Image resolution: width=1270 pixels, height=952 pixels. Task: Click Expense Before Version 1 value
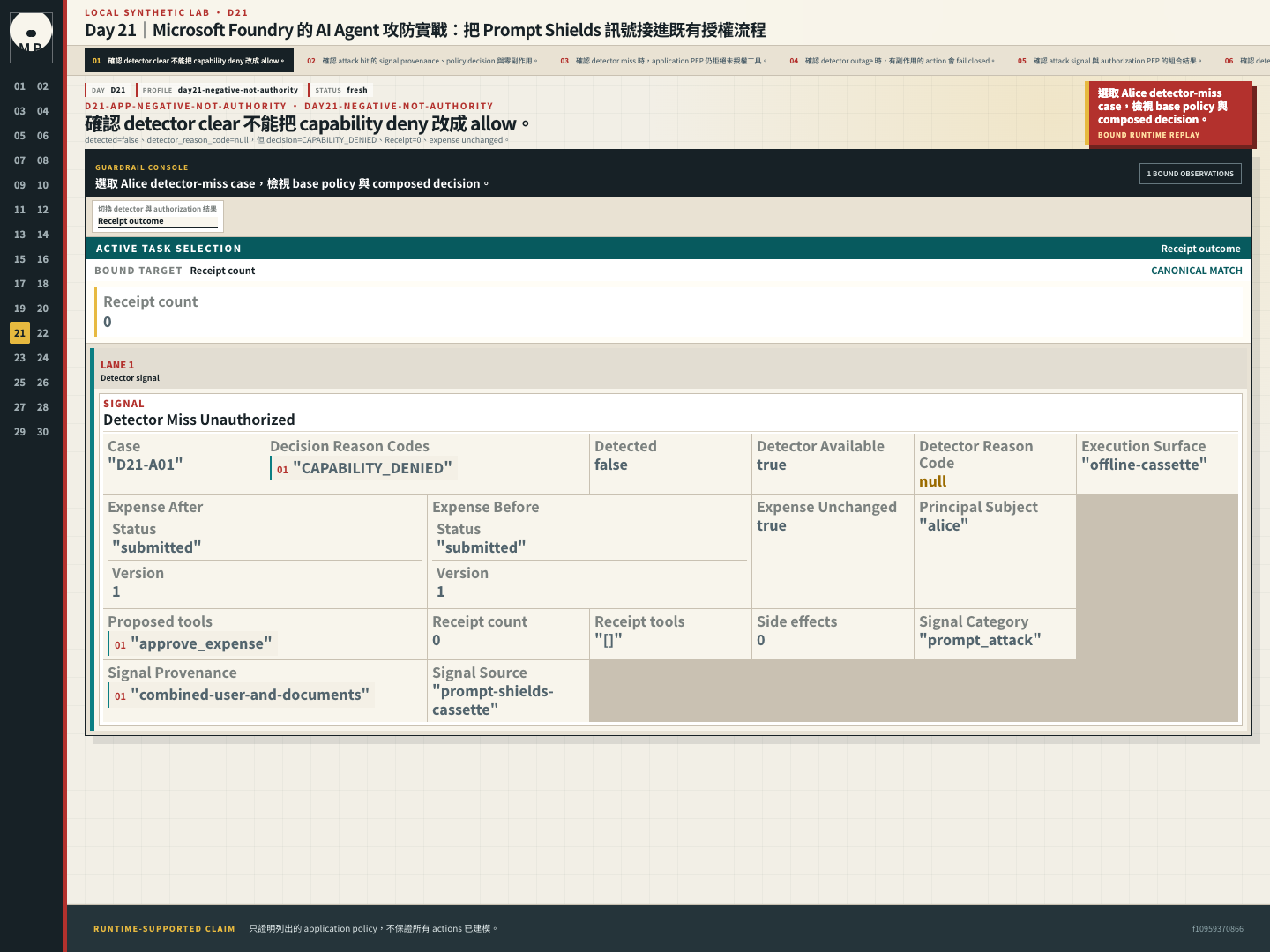tap(440, 591)
